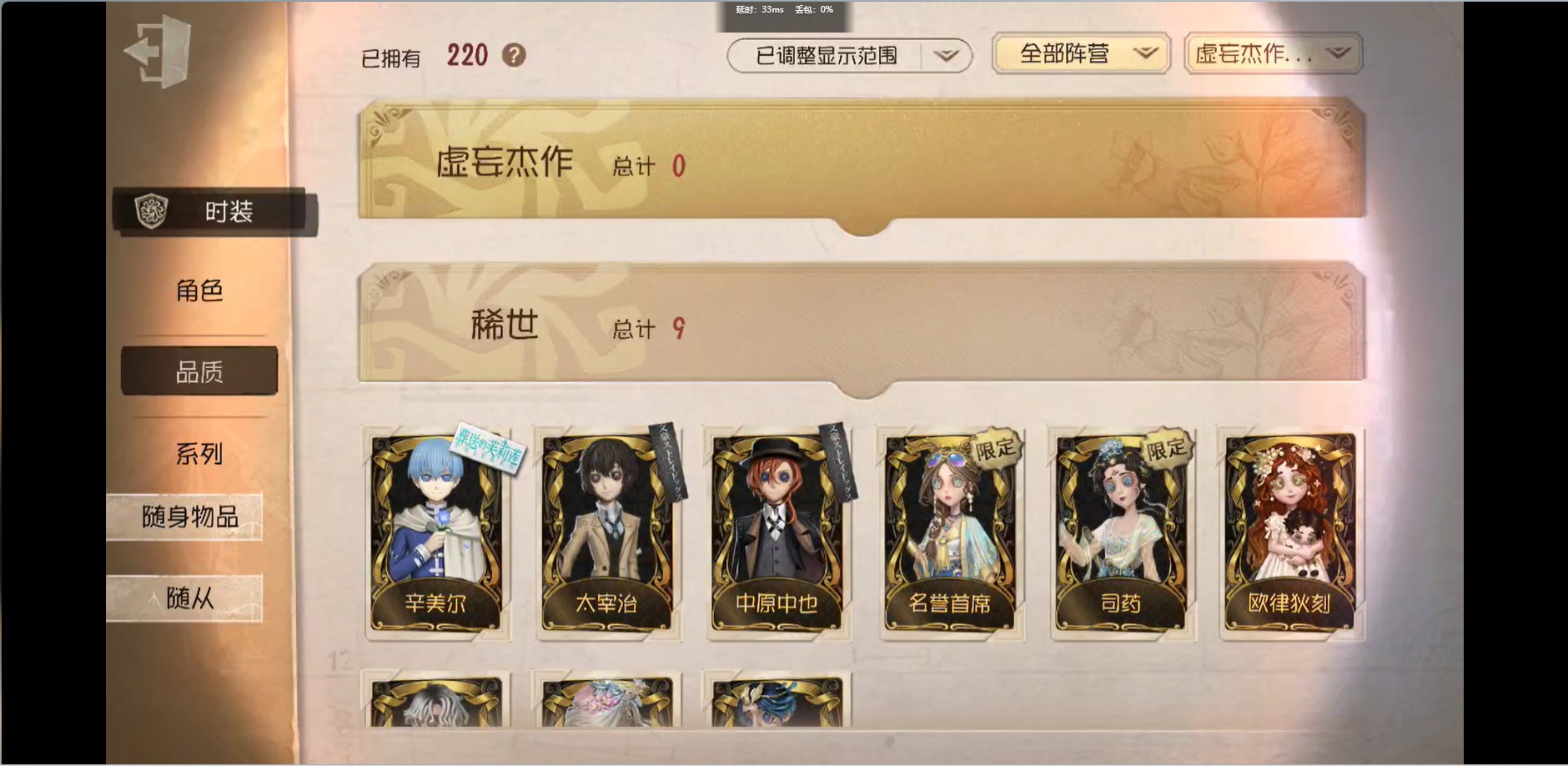The width and height of the screenshot is (1568, 766).
Task: Open the 随身物品 category
Action: coord(185,517)
